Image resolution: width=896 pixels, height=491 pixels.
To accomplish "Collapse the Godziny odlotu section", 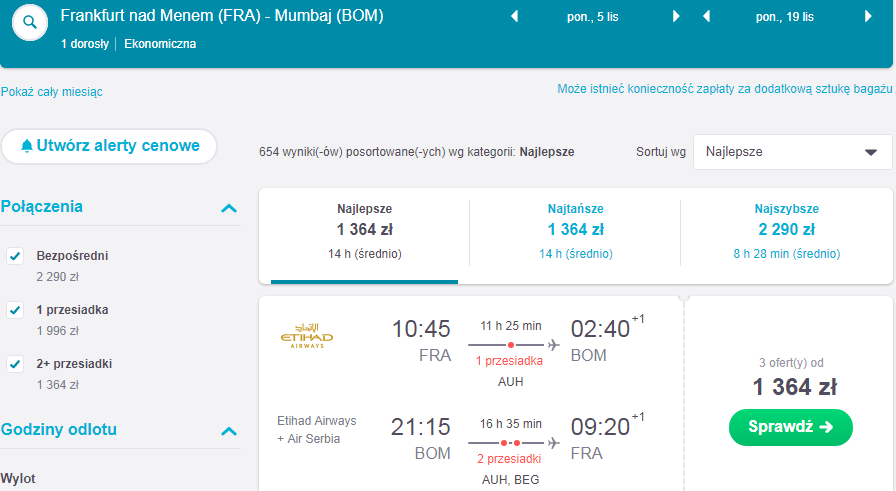I will pos(229,431).
